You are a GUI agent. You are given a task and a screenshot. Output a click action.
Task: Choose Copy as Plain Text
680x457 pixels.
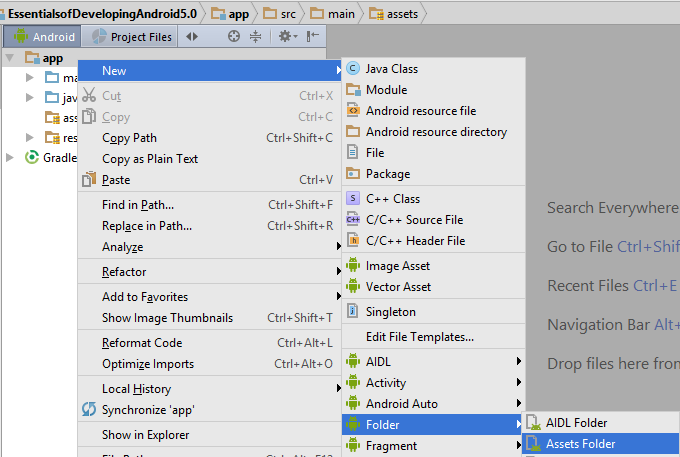210,159
